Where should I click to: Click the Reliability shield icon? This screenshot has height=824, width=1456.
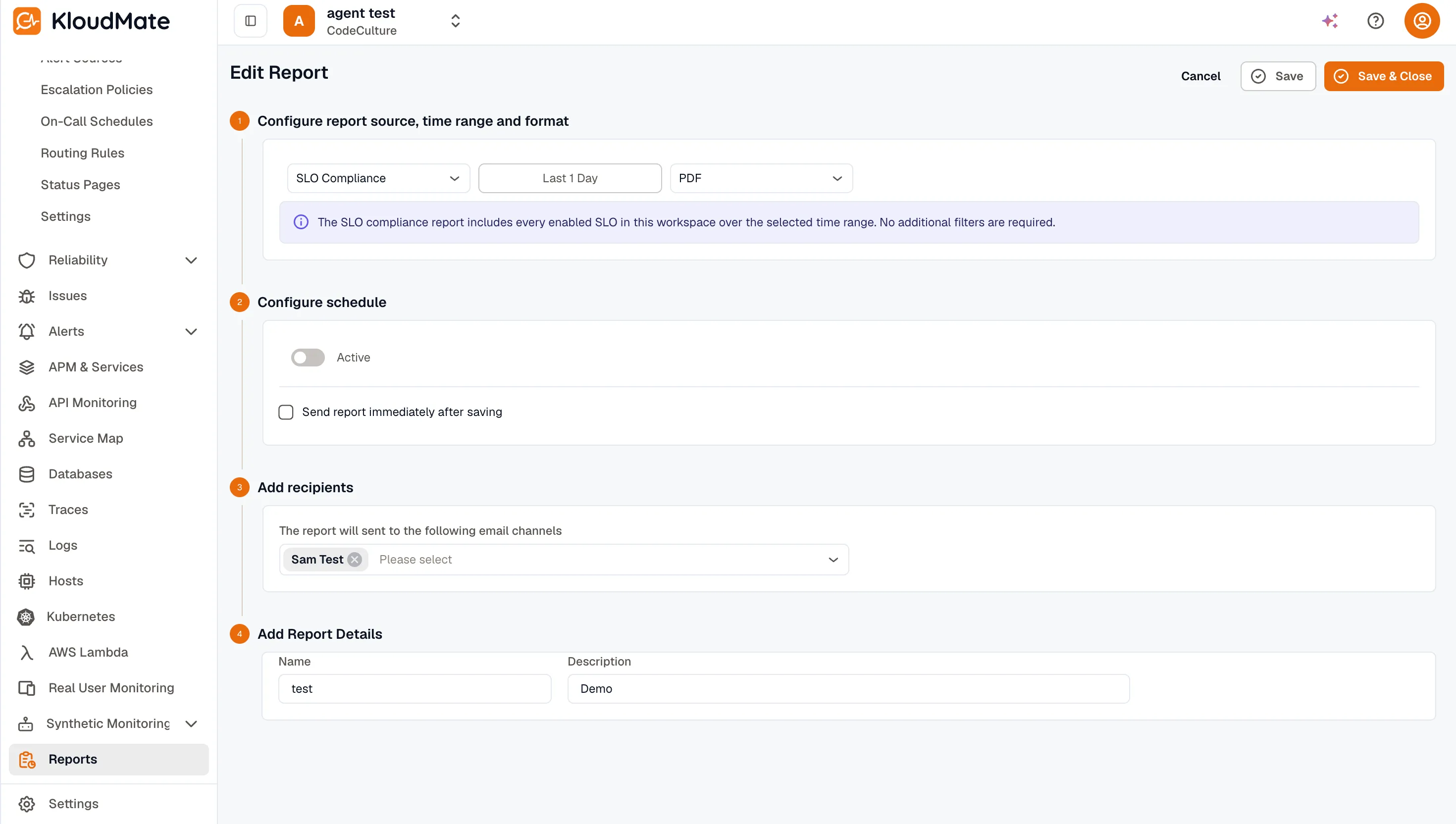tap(27, 260)
